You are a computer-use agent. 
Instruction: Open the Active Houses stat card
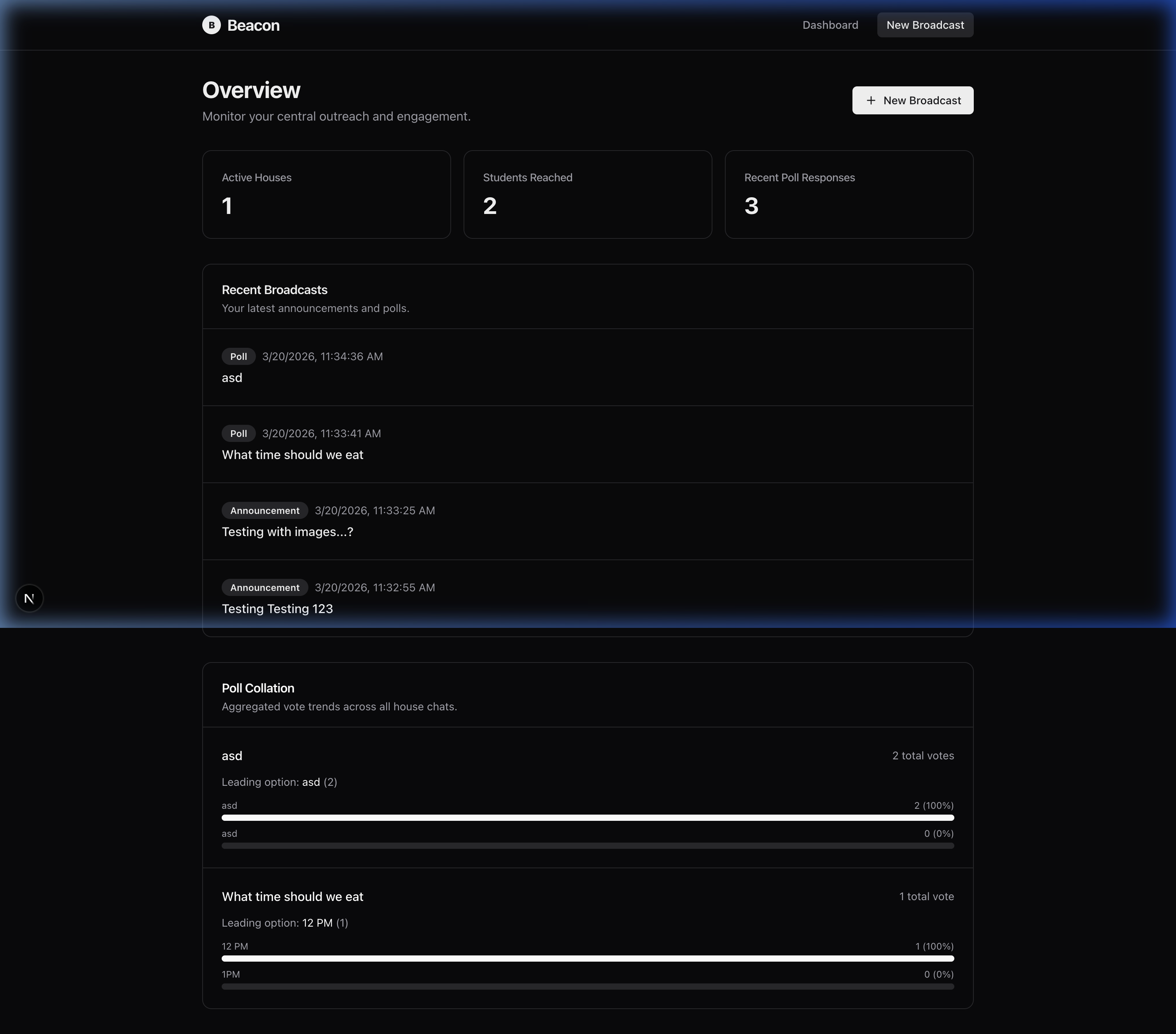326,195
